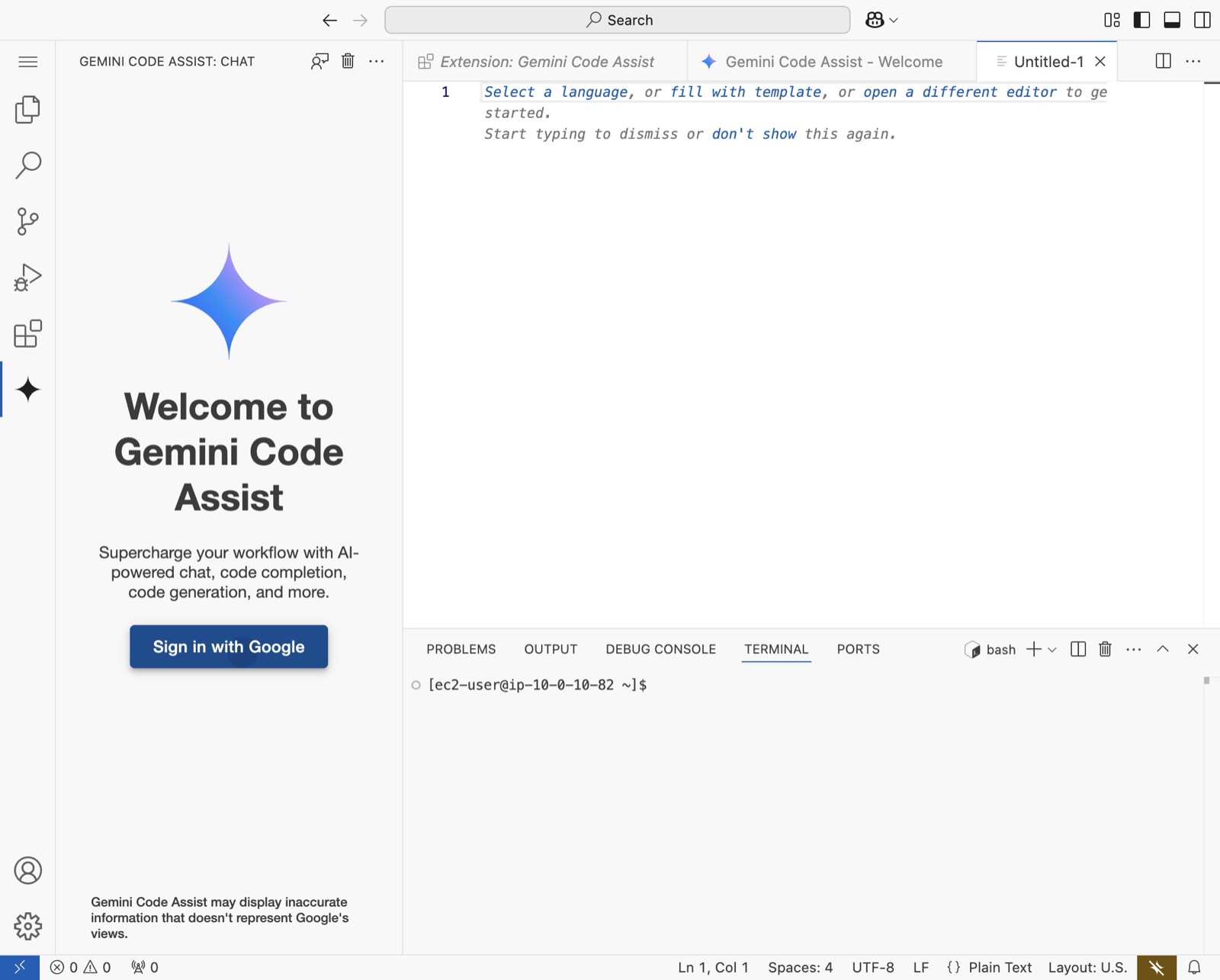The width and height of the screenshot is (1220, 980).
Task: Open editor more actions ellipsis
Action: click(x=1193, y=62)
